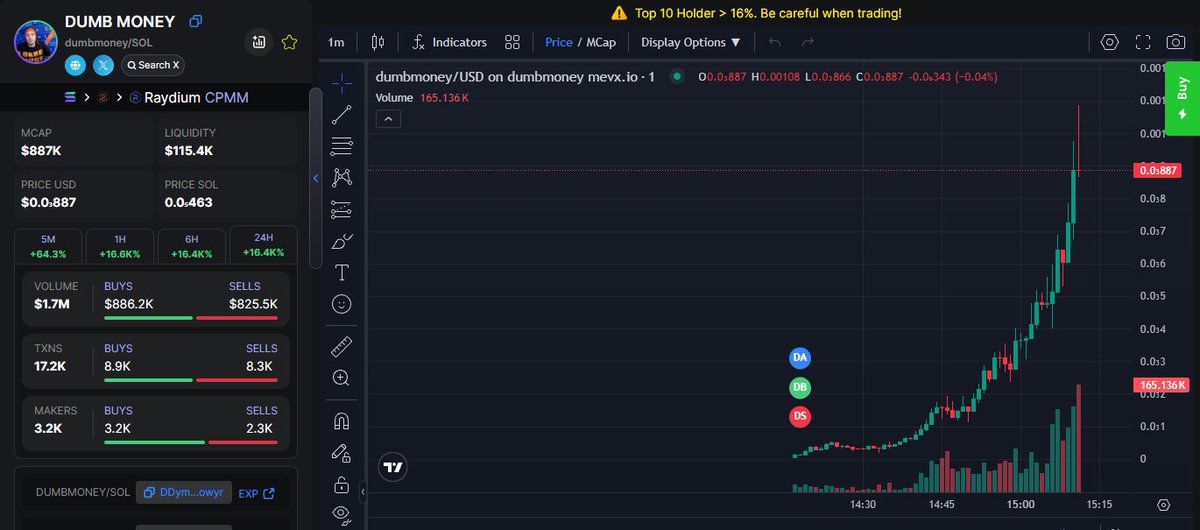Open the EXP explorer link

256,493
